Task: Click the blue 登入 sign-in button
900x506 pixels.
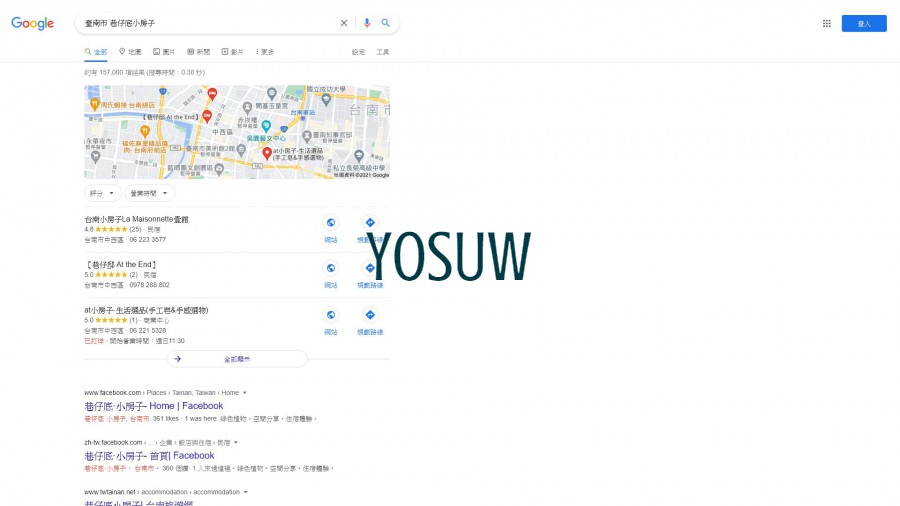Action: tap(864, 23)
